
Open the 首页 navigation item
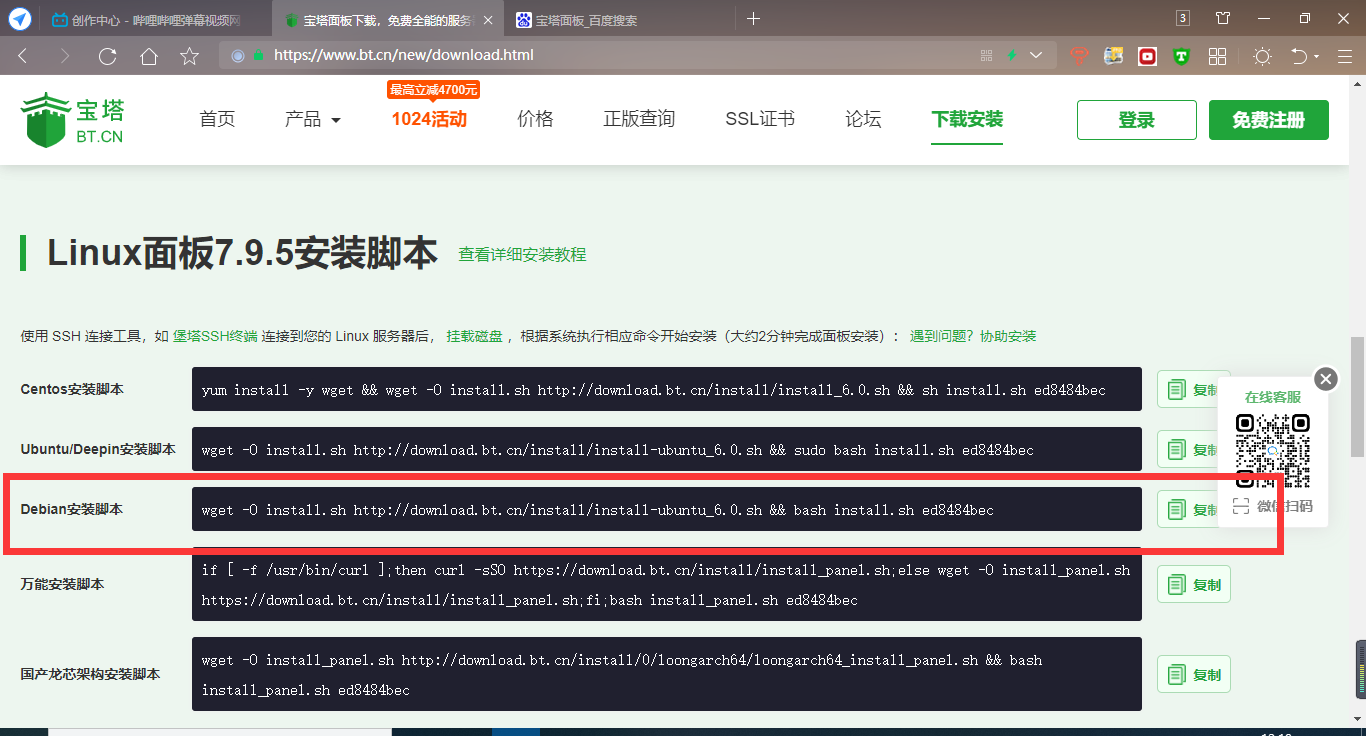(217, 119)
